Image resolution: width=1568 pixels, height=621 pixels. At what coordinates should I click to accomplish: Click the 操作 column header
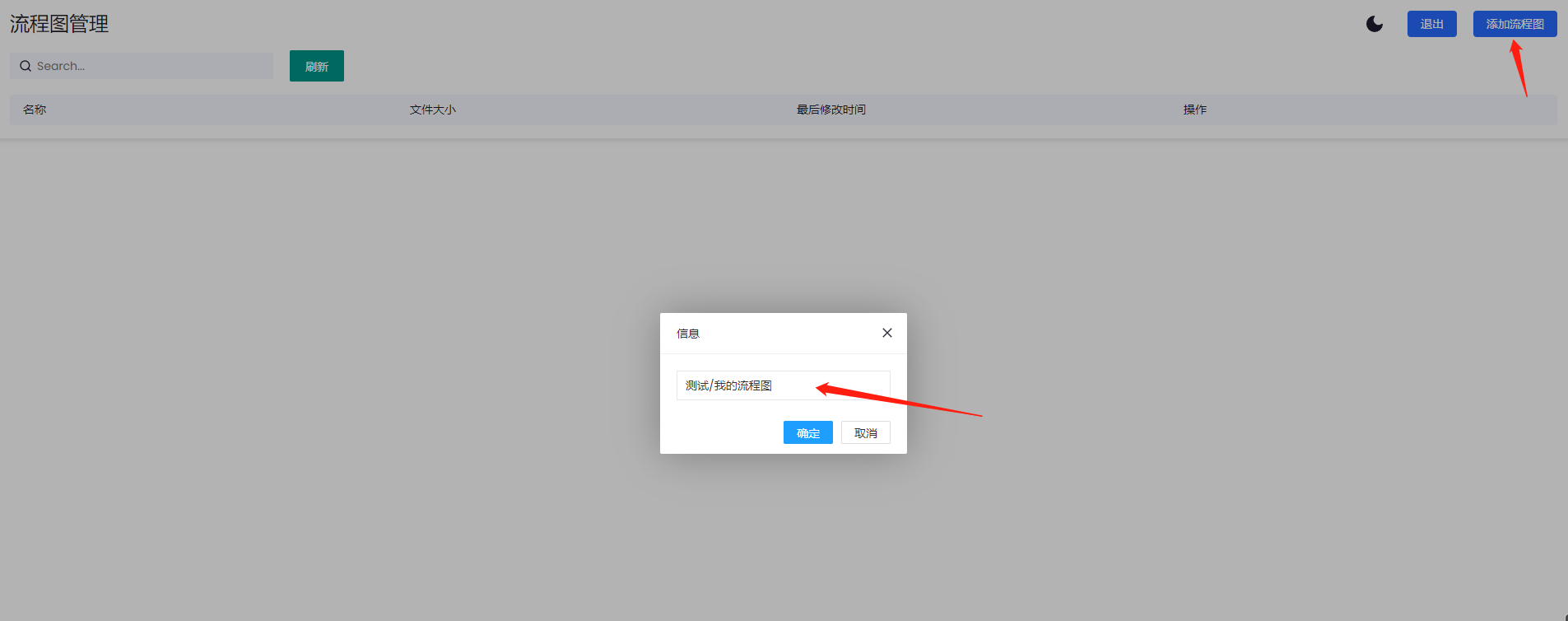[x=1195, y=110]
